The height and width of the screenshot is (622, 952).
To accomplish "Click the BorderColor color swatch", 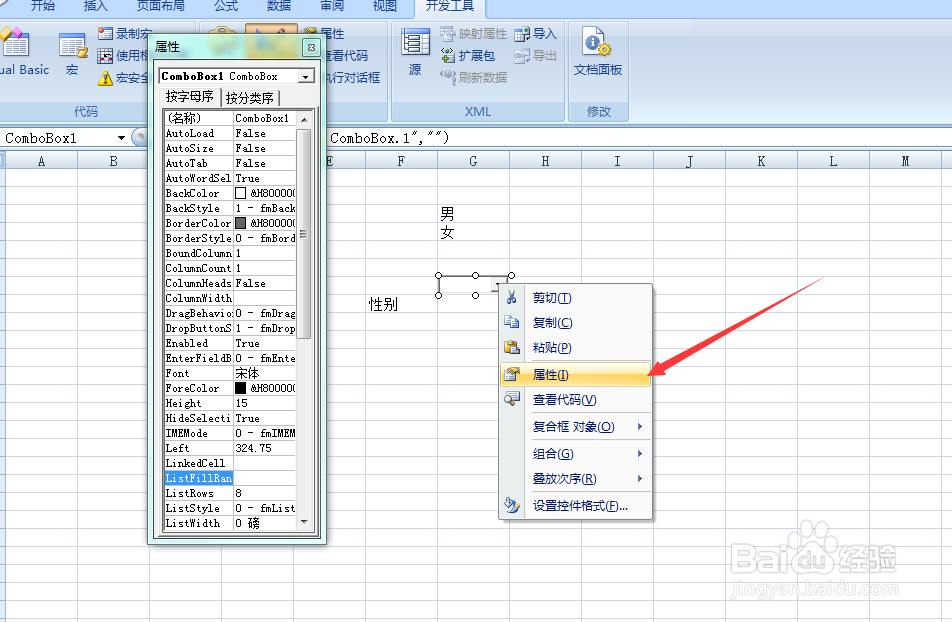I will [x=240, y=223].
